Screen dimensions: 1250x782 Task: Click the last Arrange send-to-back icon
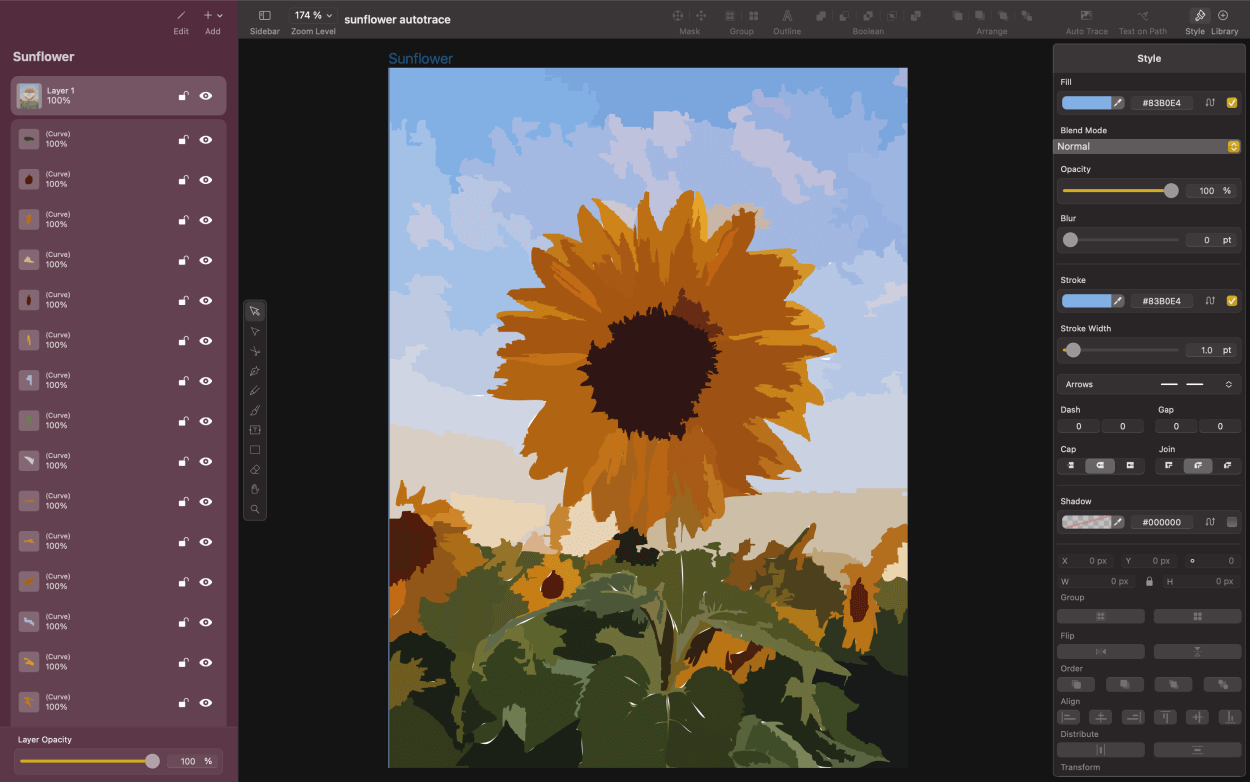pos(1027,16)
